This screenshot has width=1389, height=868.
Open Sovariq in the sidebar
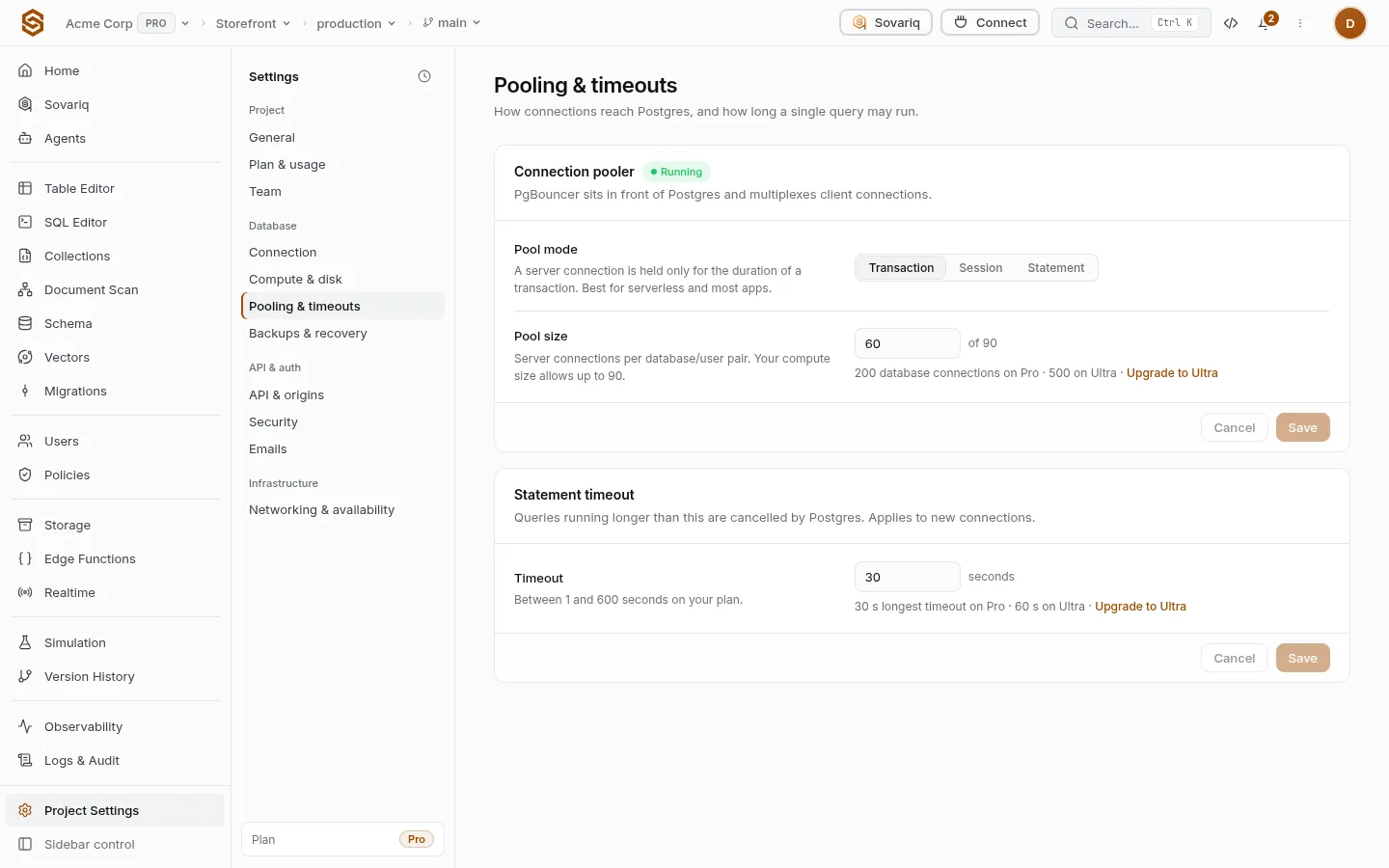pyautogui.click(x=116, y=104)
